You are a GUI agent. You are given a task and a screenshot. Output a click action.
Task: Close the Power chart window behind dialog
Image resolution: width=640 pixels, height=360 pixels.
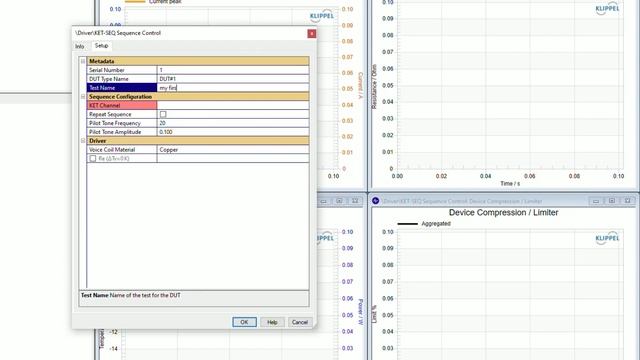pos(355,201)
